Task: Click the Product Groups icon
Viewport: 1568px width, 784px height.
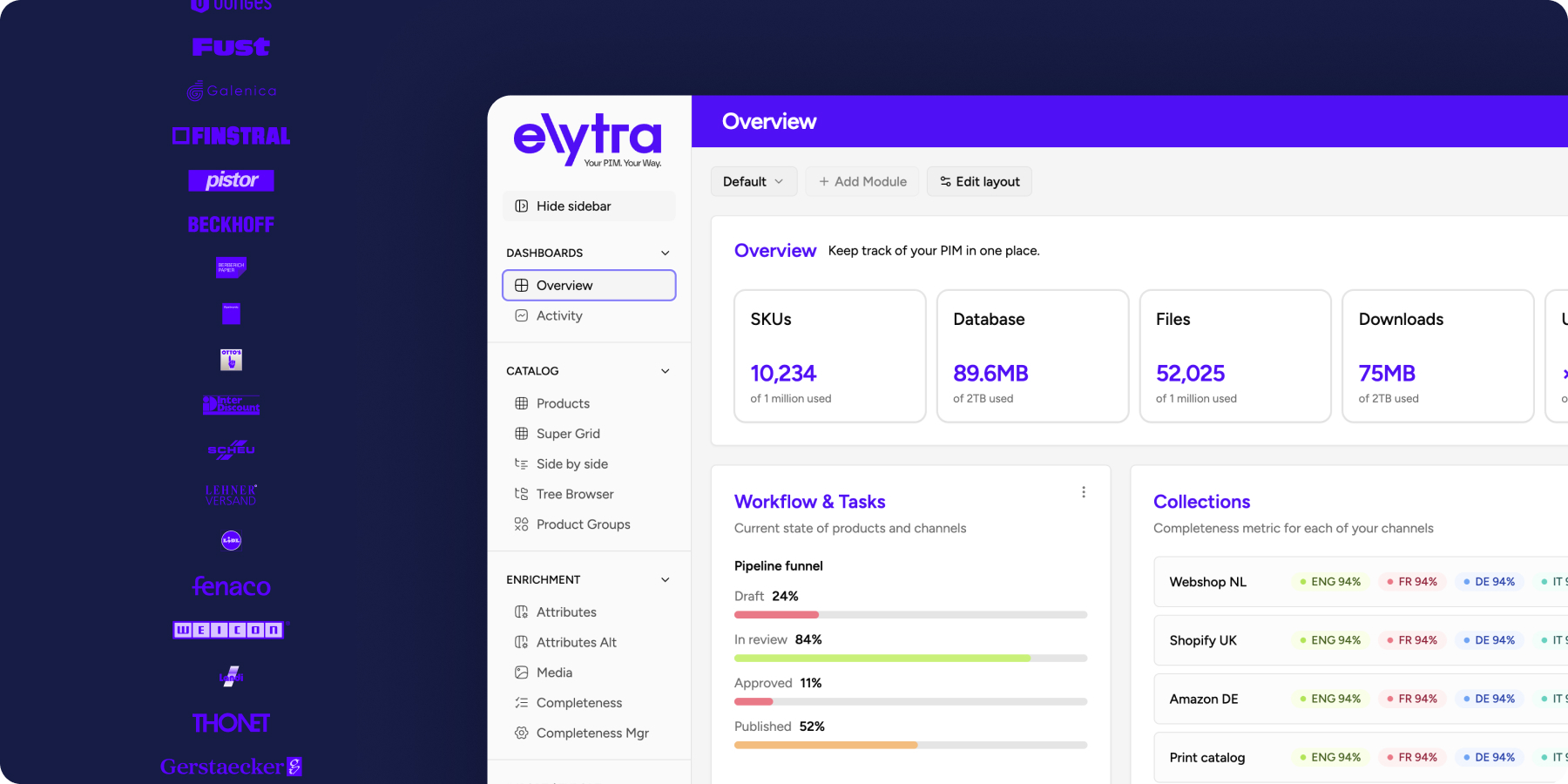Action: pos(521,524)
